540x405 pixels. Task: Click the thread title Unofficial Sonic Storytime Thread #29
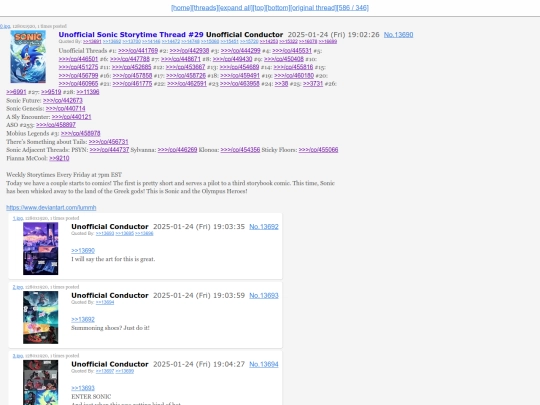point(131,35)
